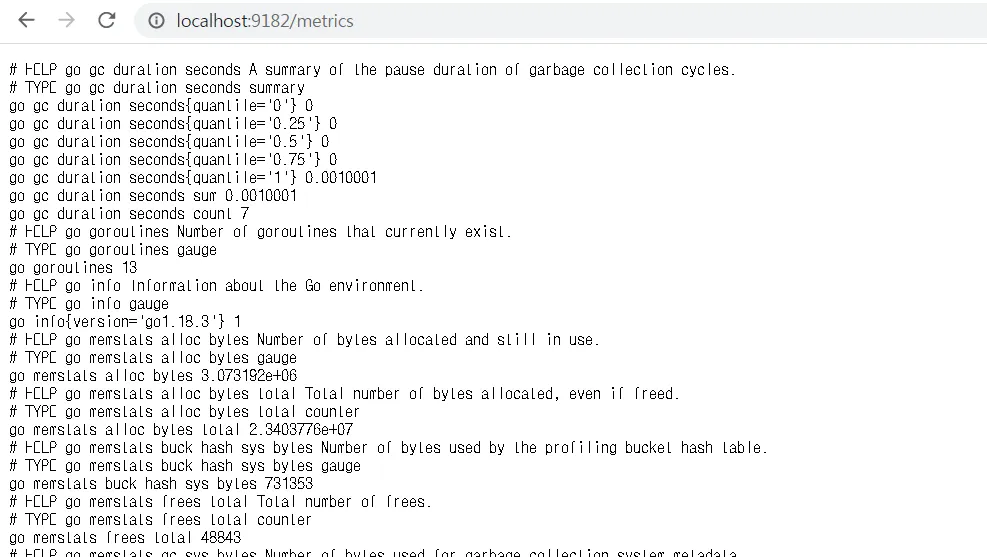Click the browser back arrow
The height and width of the screenshot is (557, 987).
pos(26,20)
